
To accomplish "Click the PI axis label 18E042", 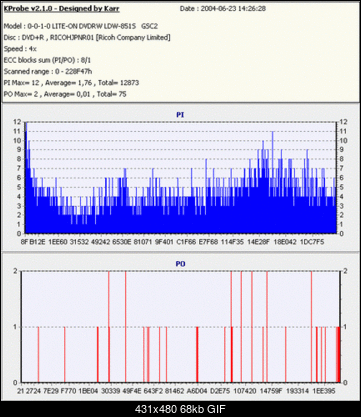I will (285, 242).
